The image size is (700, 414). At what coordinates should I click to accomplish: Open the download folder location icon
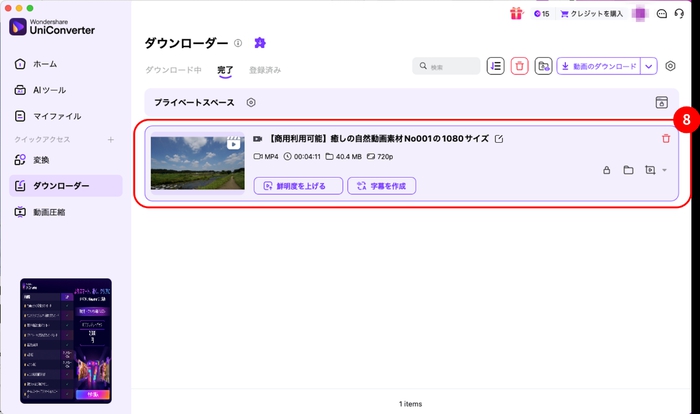click(543, 66)
